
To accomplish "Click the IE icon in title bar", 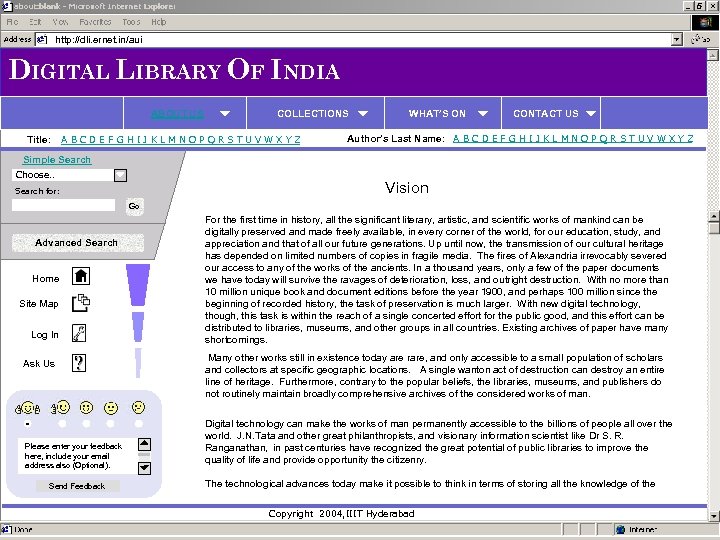I will (6, 6).
